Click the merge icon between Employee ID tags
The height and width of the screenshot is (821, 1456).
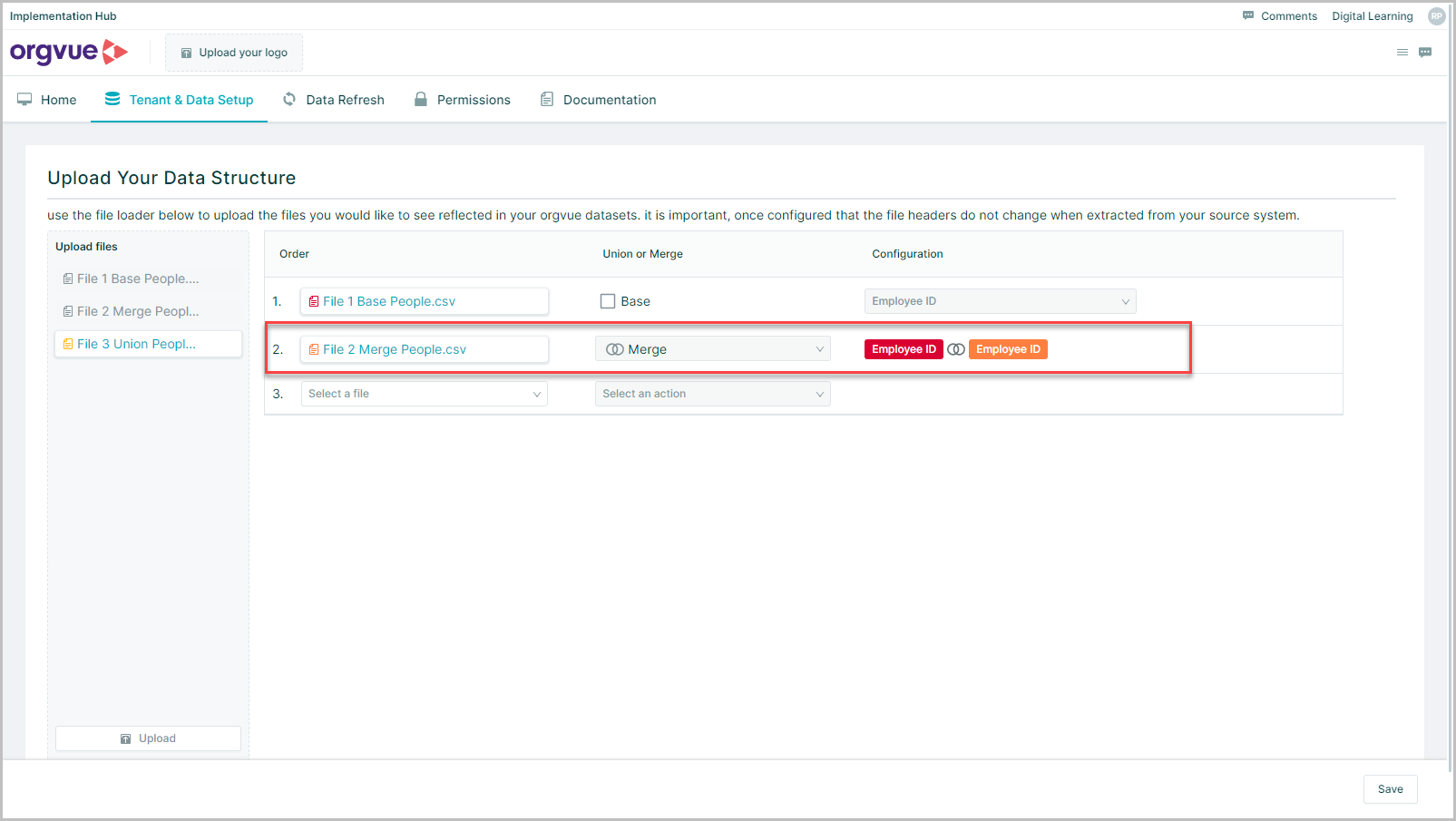pyautogui.click(x=956, y=349)
